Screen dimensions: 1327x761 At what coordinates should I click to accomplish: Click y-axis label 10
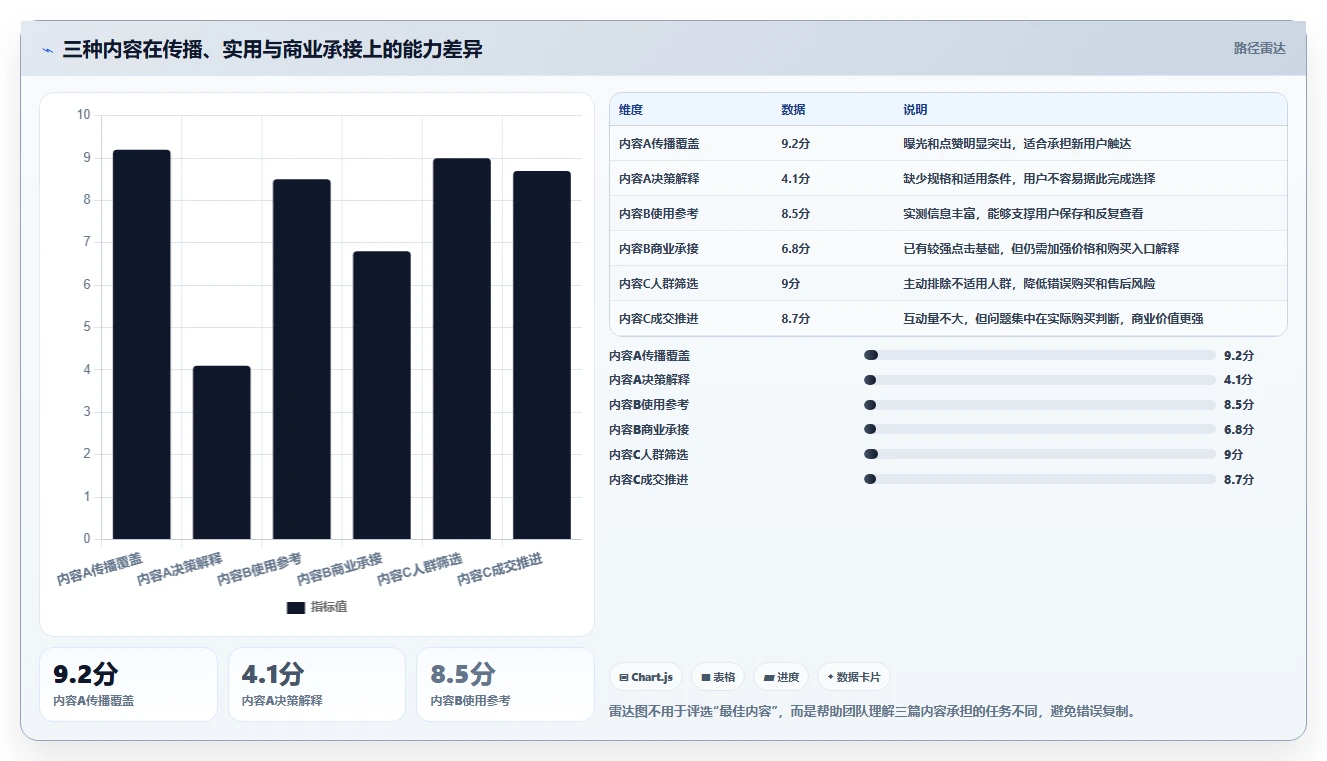pos(83,115)
